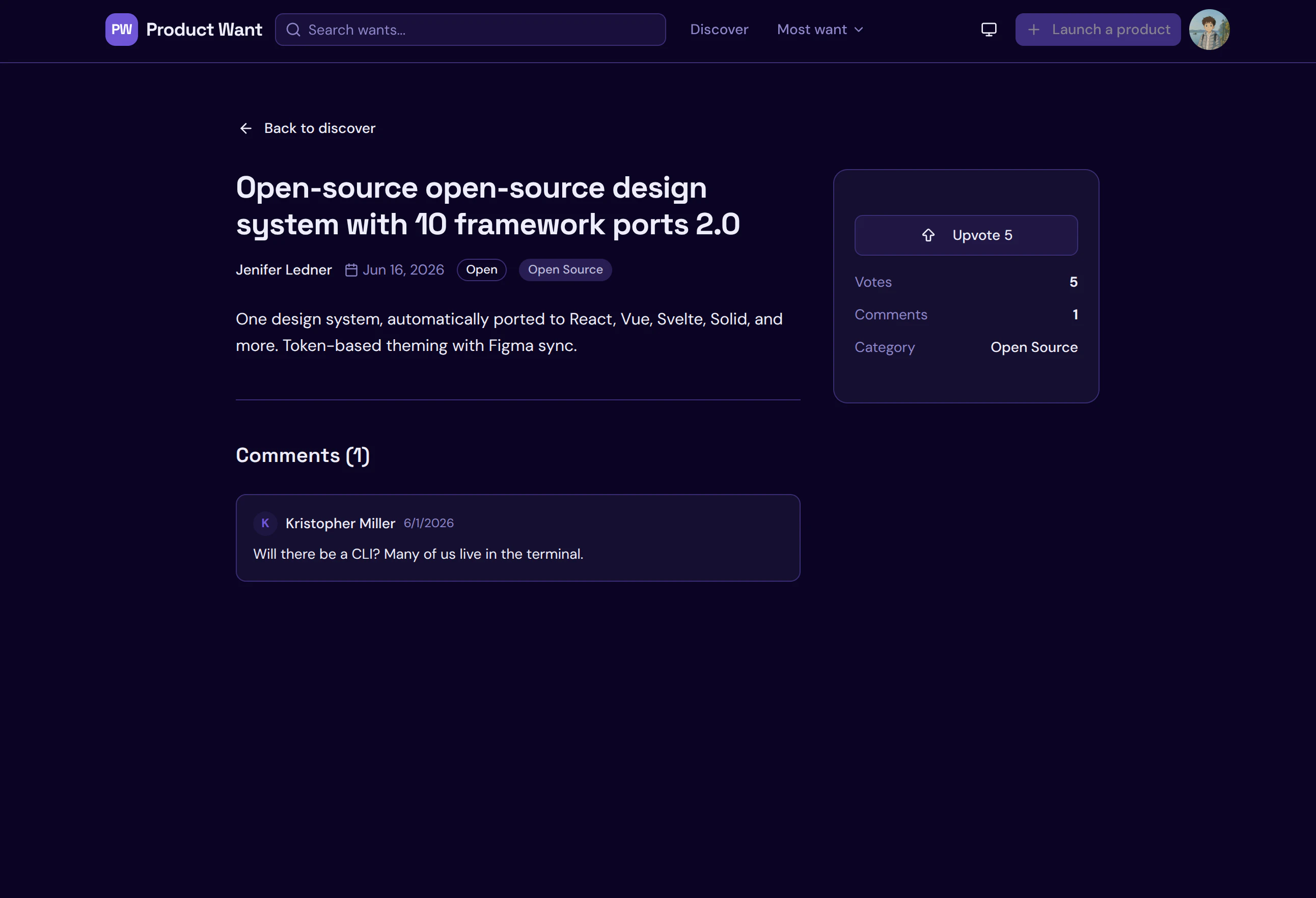Click the Comments label in sidebar card
The width and height of the screenshot is (1316, 898).
(x=891, y=315)
